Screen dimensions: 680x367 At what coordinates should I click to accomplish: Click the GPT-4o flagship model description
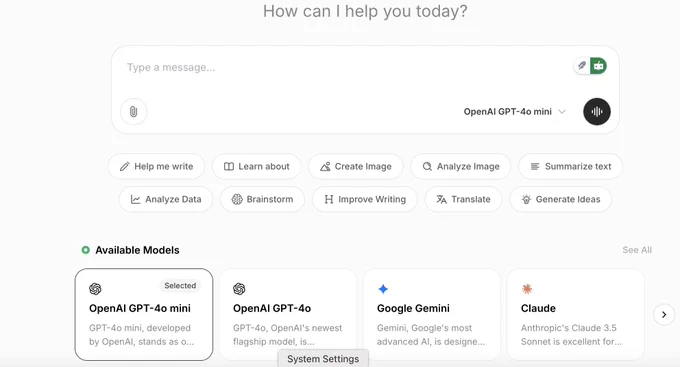(x=288, y=335)
